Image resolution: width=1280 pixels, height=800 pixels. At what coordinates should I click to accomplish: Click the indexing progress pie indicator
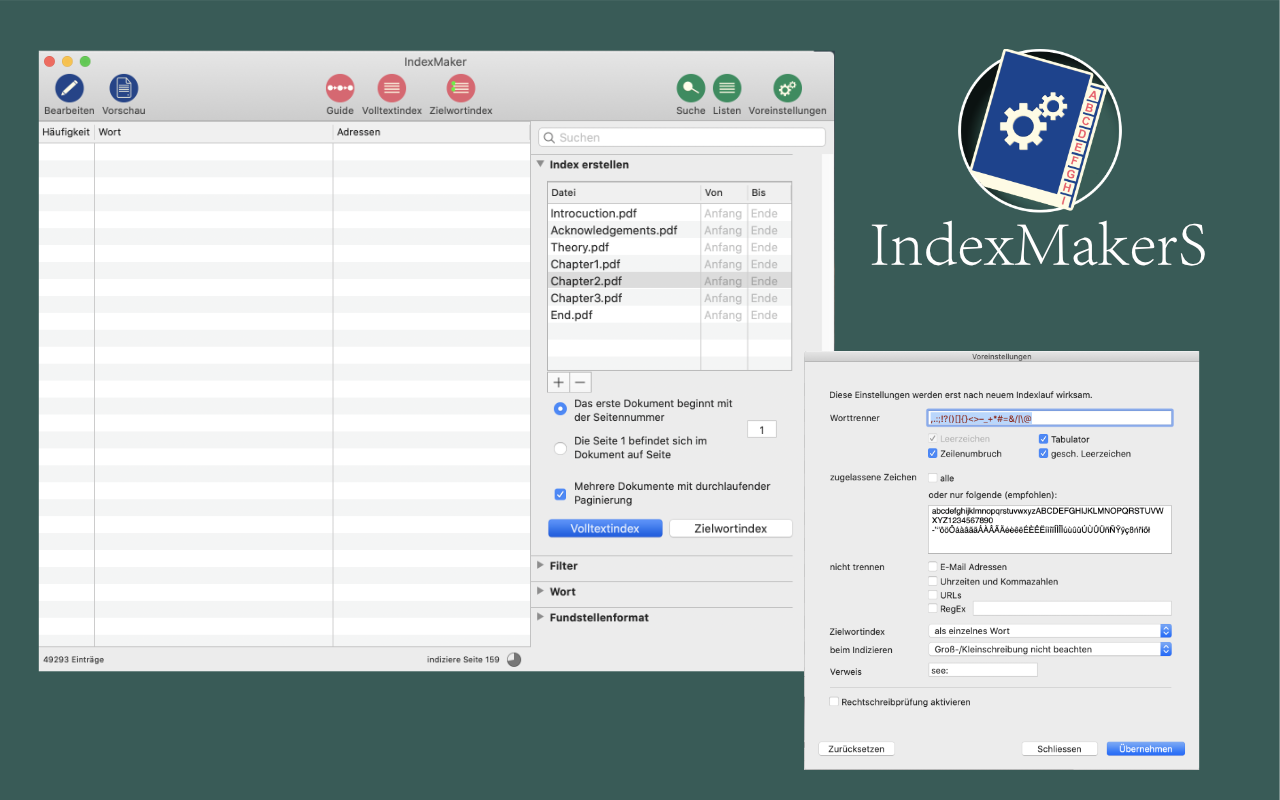click(514, 660)
